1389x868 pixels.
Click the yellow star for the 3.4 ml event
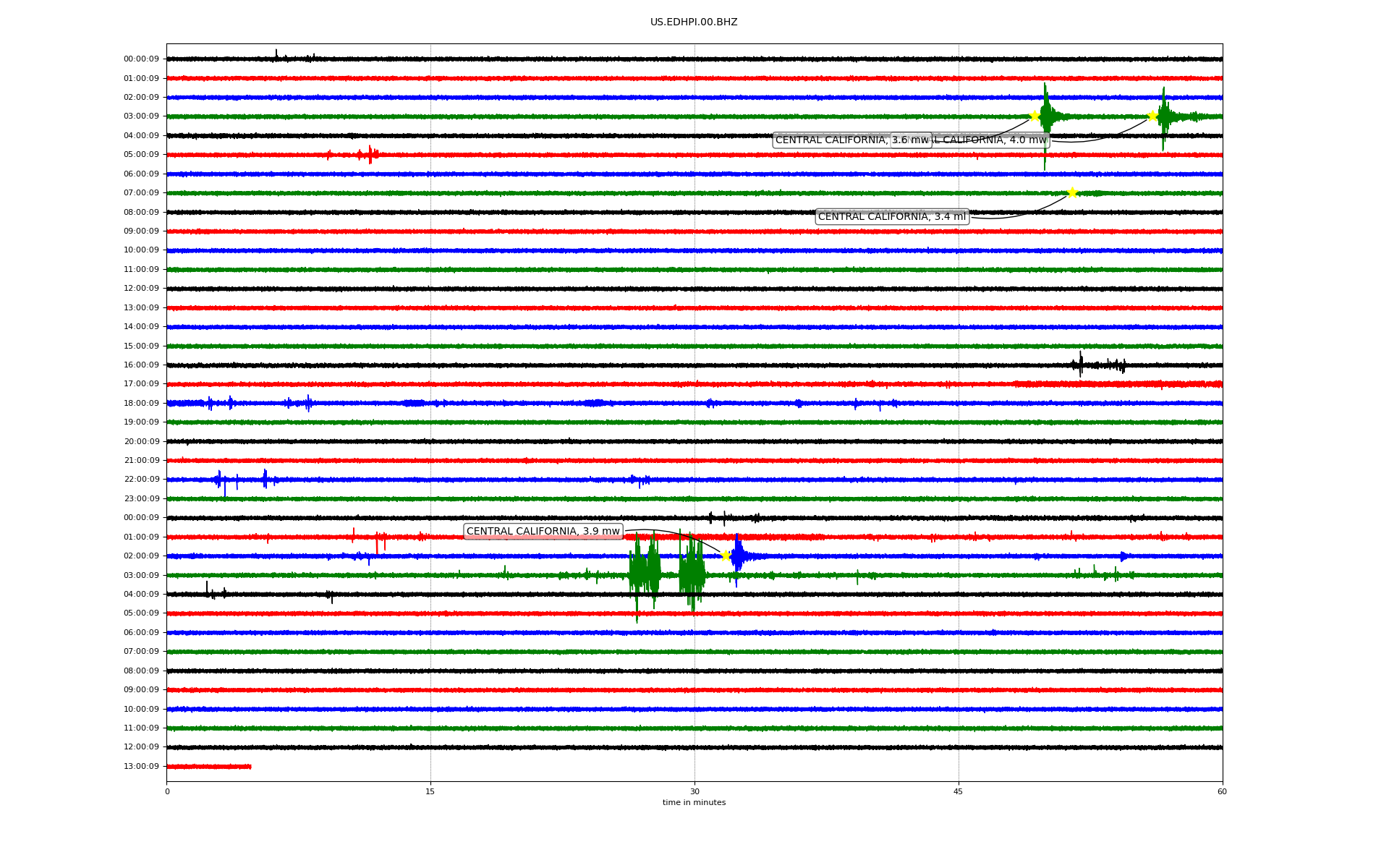click(1072, 192)
